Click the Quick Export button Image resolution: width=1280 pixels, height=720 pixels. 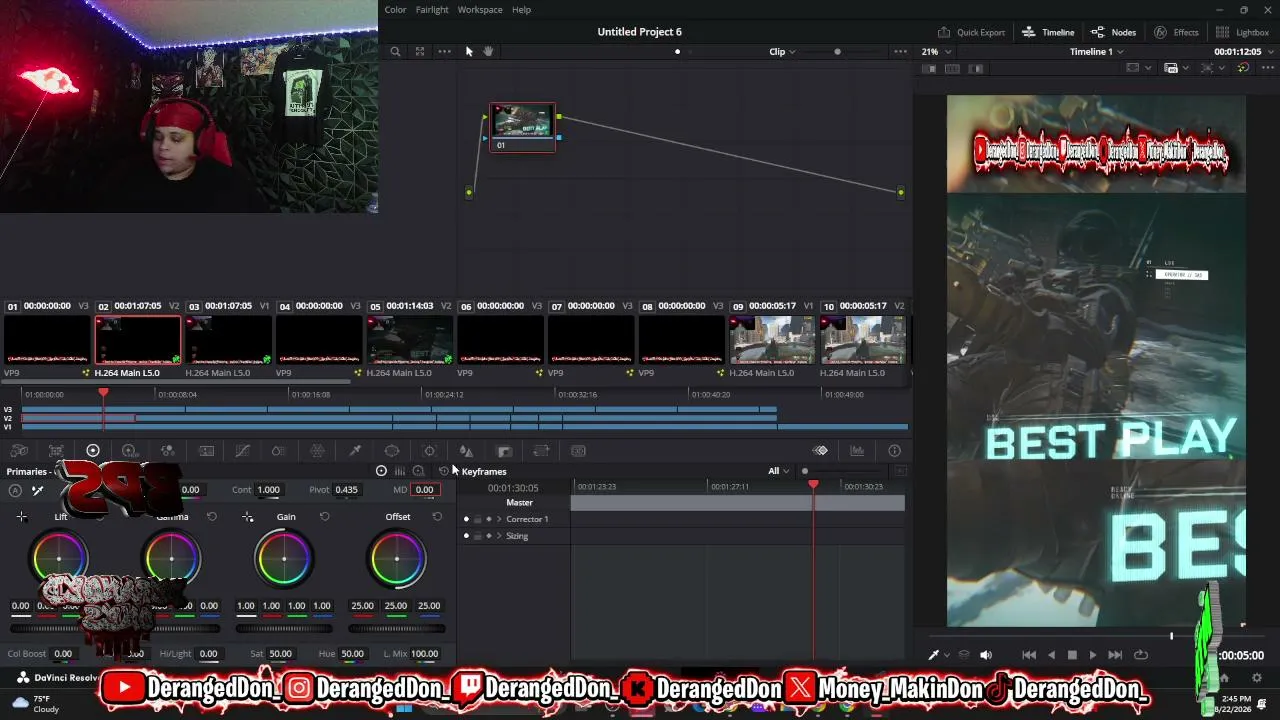pos(971,32)
